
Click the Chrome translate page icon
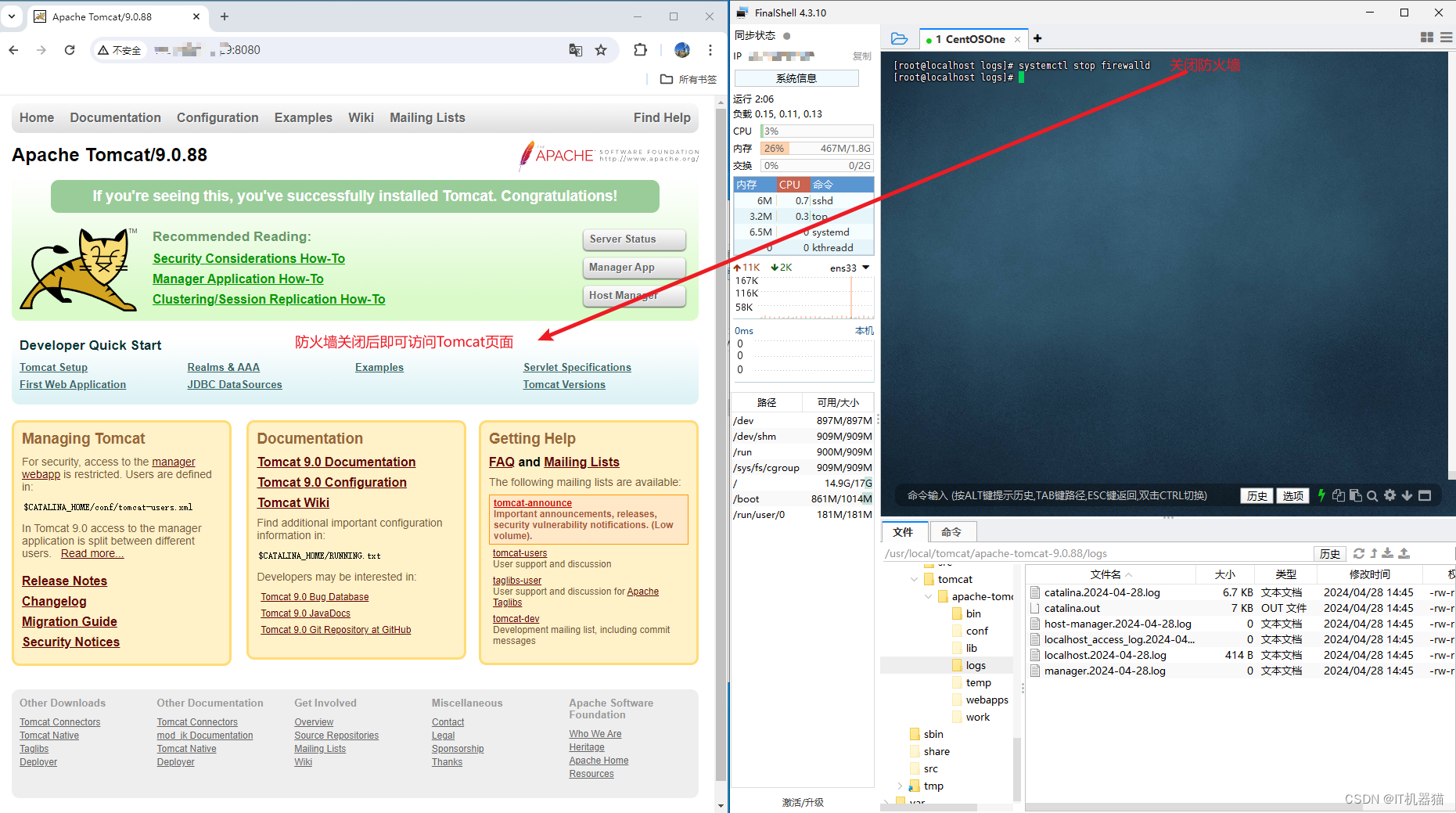576,50
